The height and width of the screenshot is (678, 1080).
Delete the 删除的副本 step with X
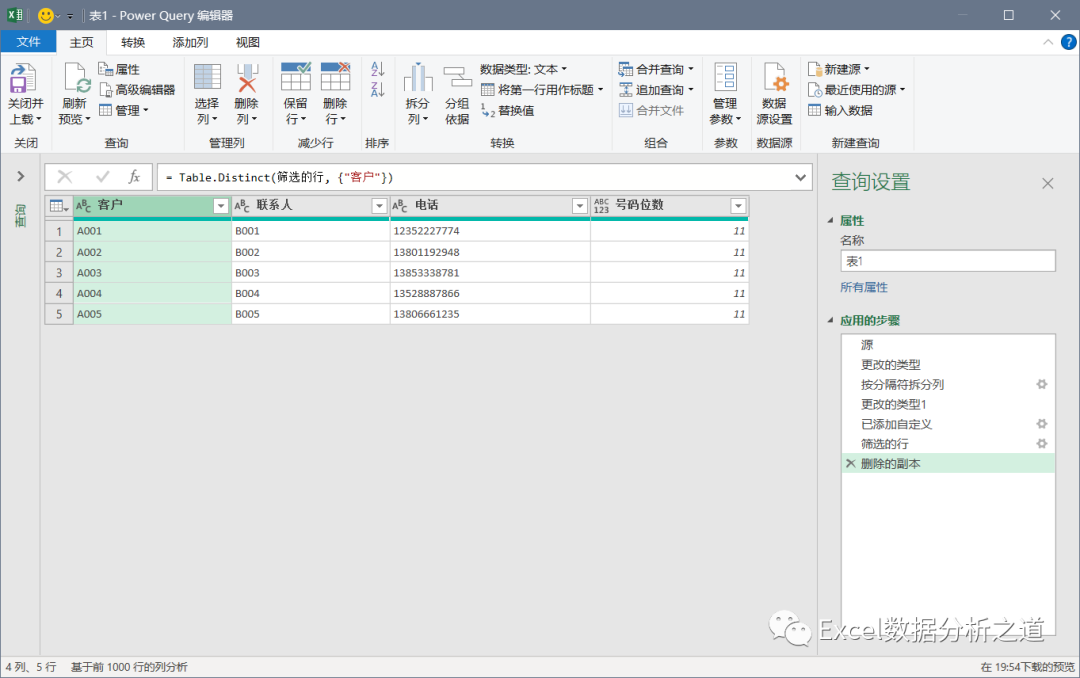click(x=851, y=464)
